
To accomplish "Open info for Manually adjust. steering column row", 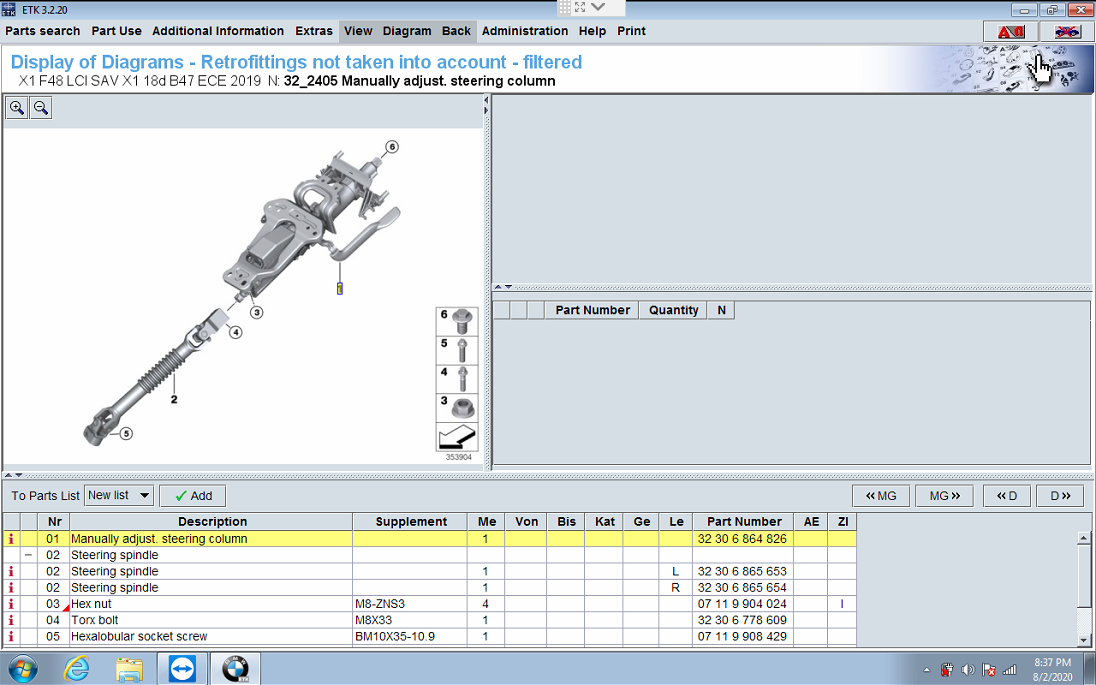I will pyautogui.click(x=10, y=539).
